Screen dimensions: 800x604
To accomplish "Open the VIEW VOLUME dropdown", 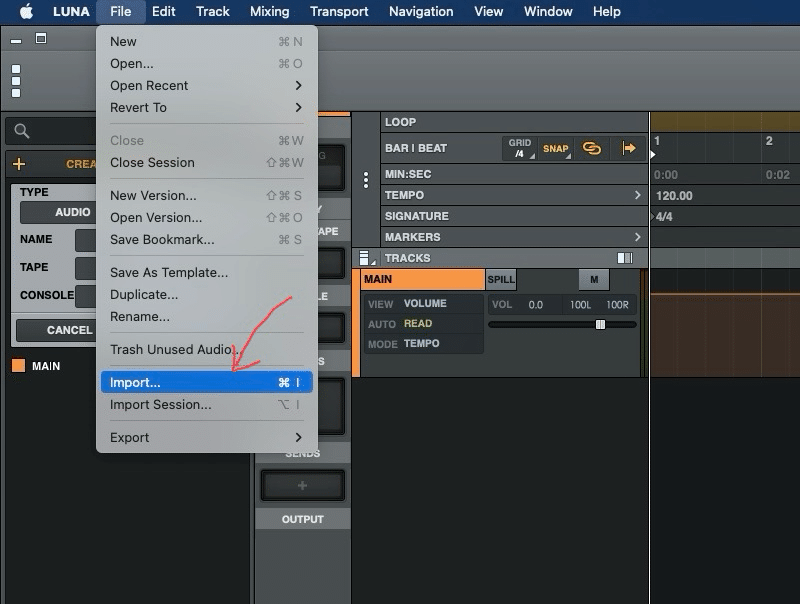I will [424, 304].
